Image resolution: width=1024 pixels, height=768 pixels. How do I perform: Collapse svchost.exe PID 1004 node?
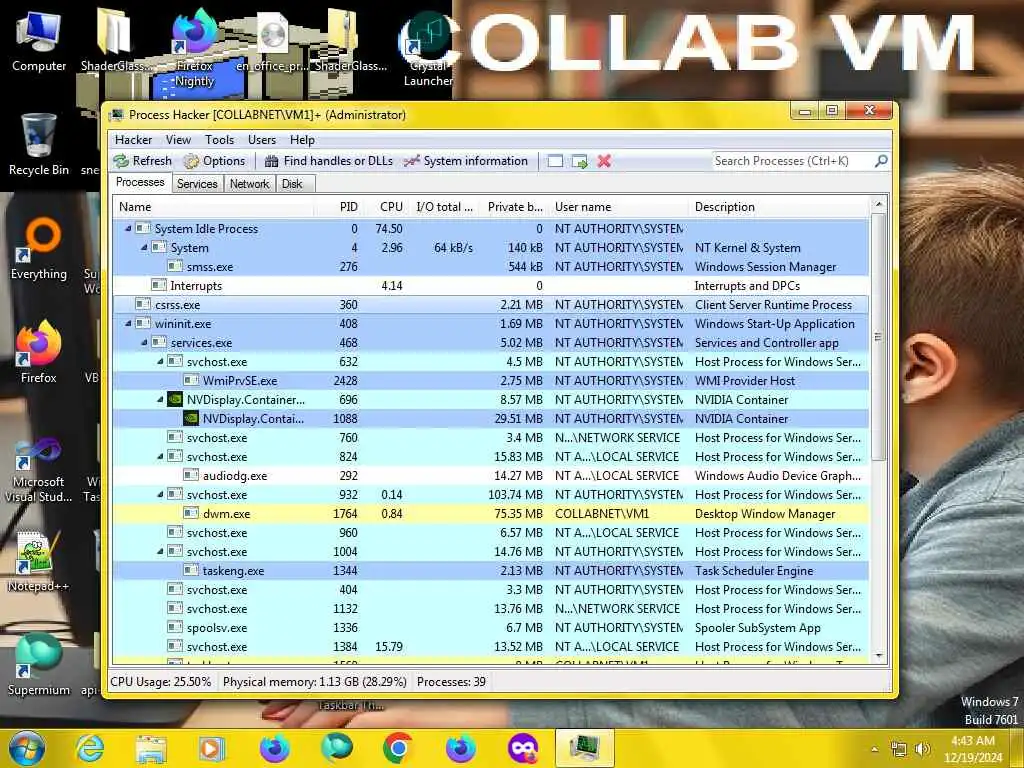pos(160,551)
